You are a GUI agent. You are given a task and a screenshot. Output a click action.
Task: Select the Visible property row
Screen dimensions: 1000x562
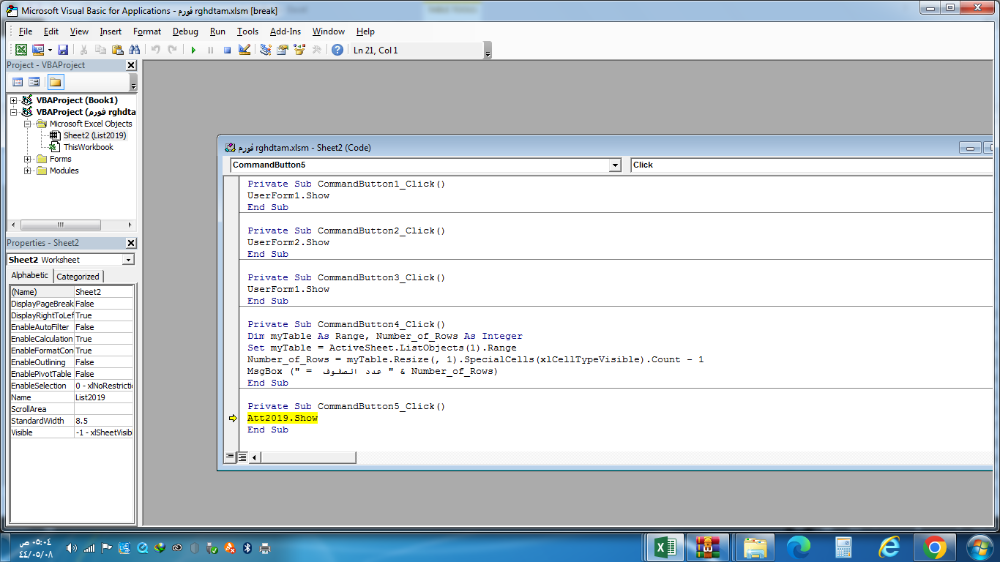point(71,433)
